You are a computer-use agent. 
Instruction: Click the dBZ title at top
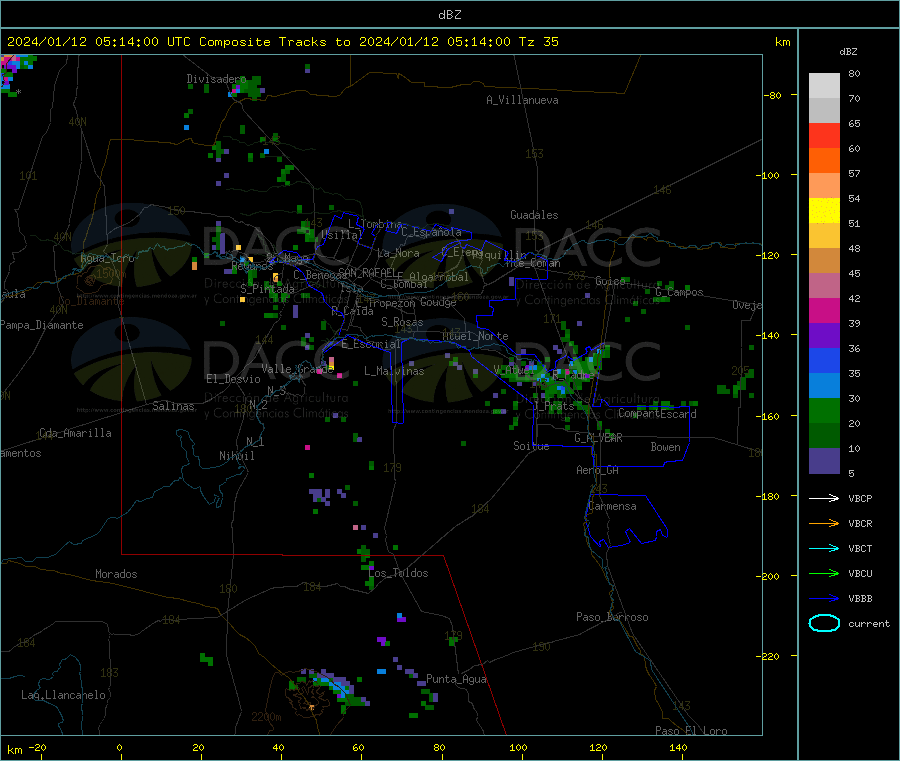(449, 15)
